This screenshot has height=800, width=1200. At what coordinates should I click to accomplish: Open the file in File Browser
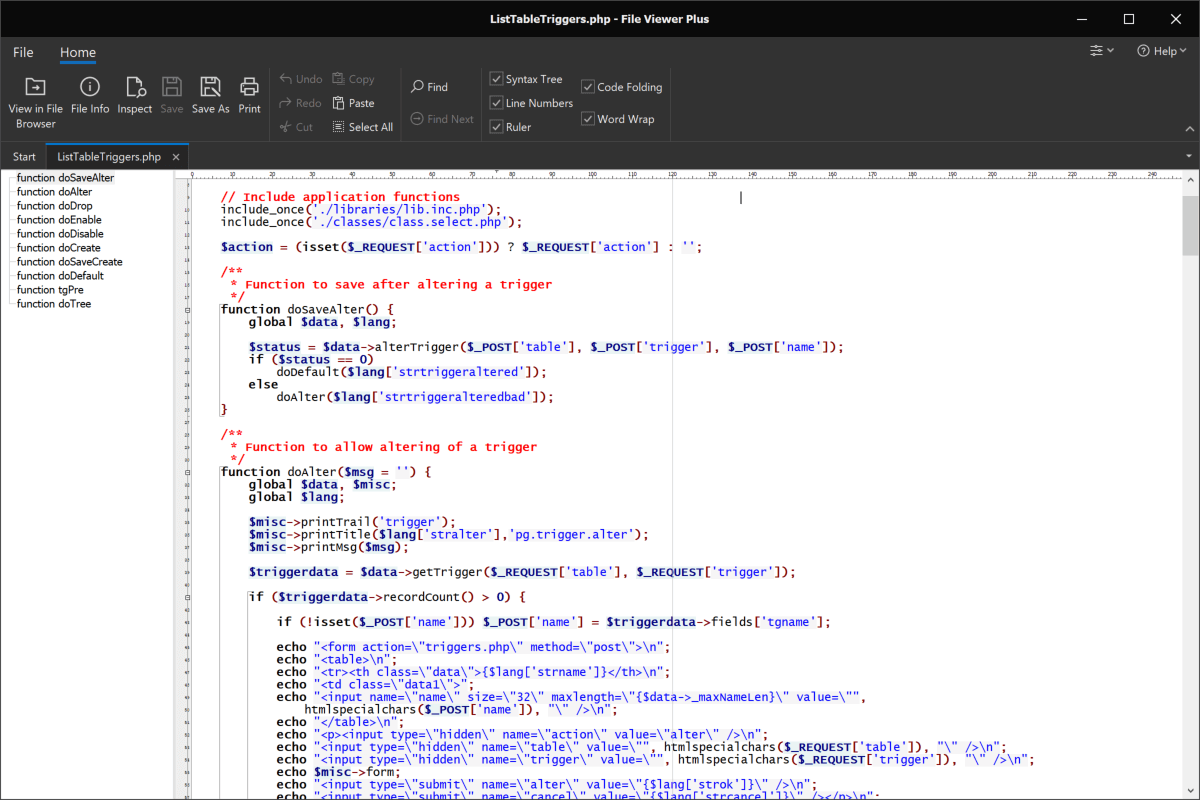[35, 96]
